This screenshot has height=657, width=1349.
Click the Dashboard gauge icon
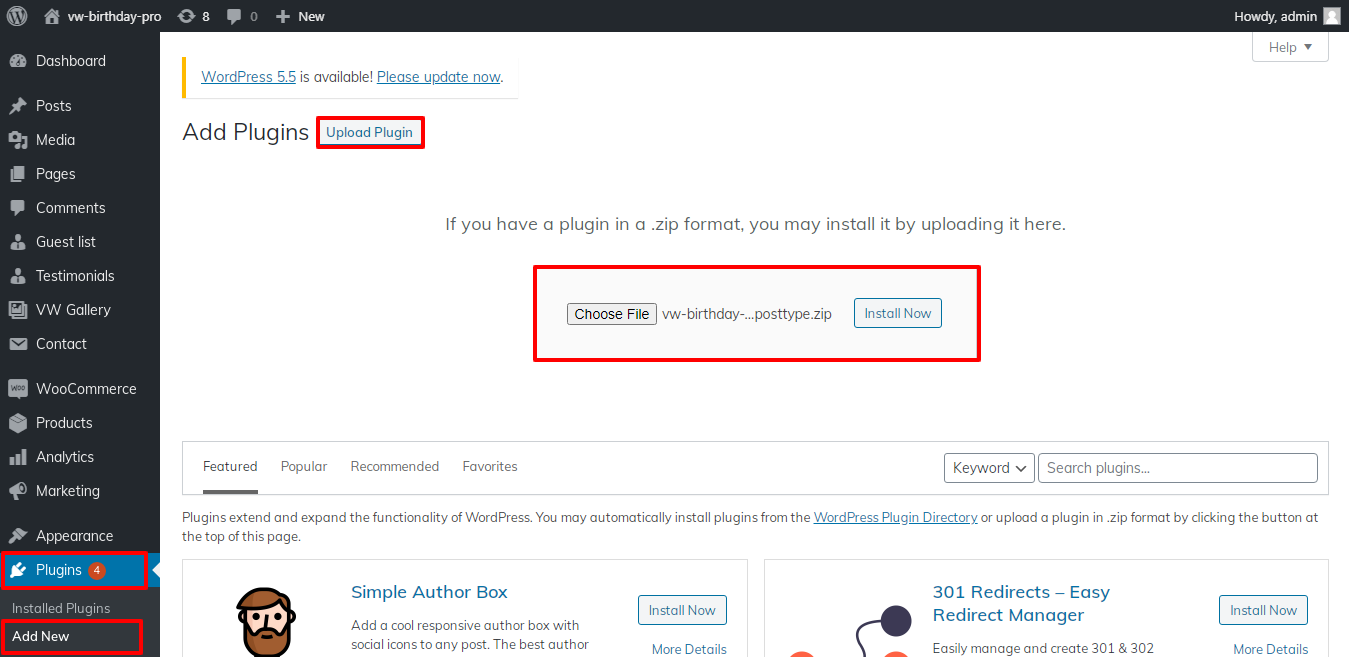tap(17, 61)
